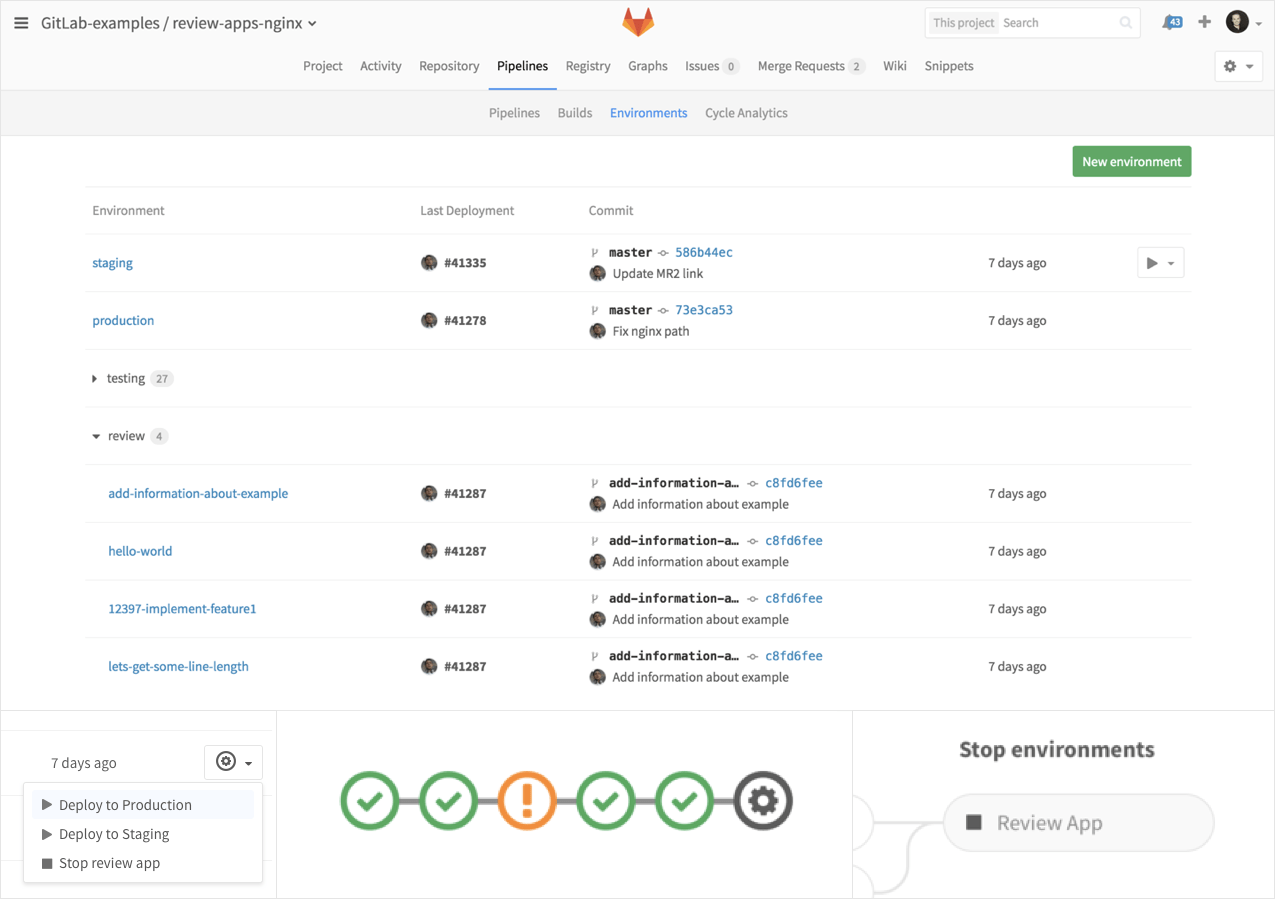Click the orange warning stage in pipeline graph
1275x899 pixels.
[x=527, y=800]
